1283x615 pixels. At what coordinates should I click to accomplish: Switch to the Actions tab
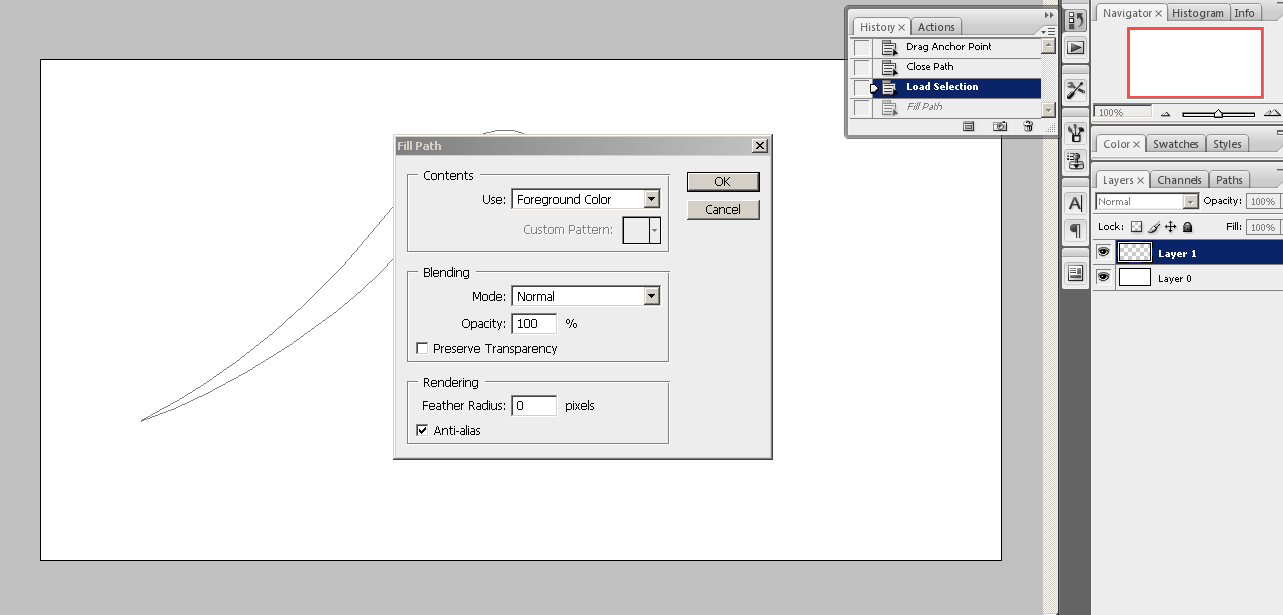click(x=936, y=27)
